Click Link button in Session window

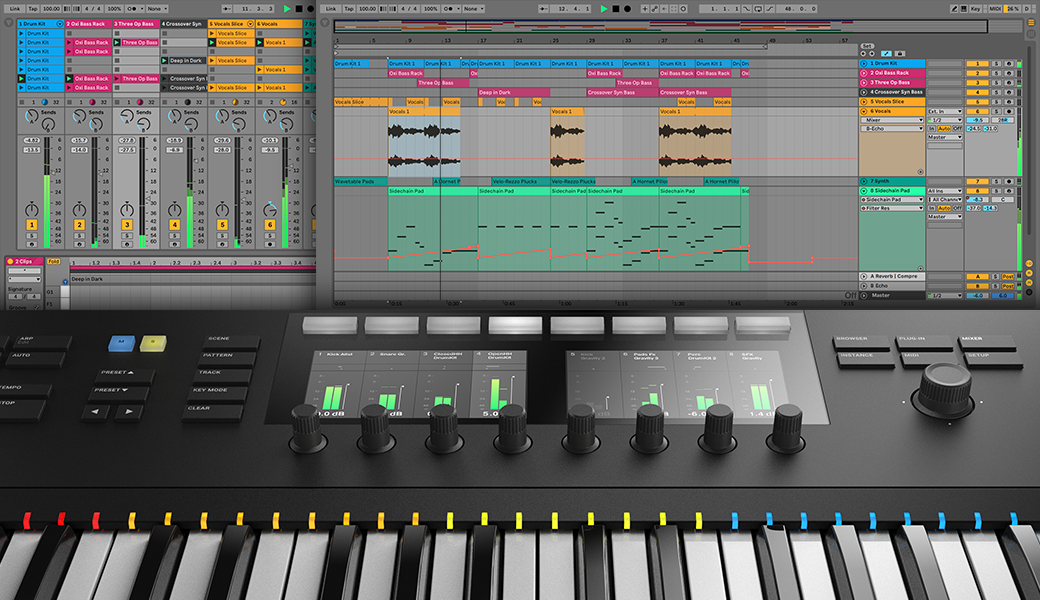click(x=15, y=9)
